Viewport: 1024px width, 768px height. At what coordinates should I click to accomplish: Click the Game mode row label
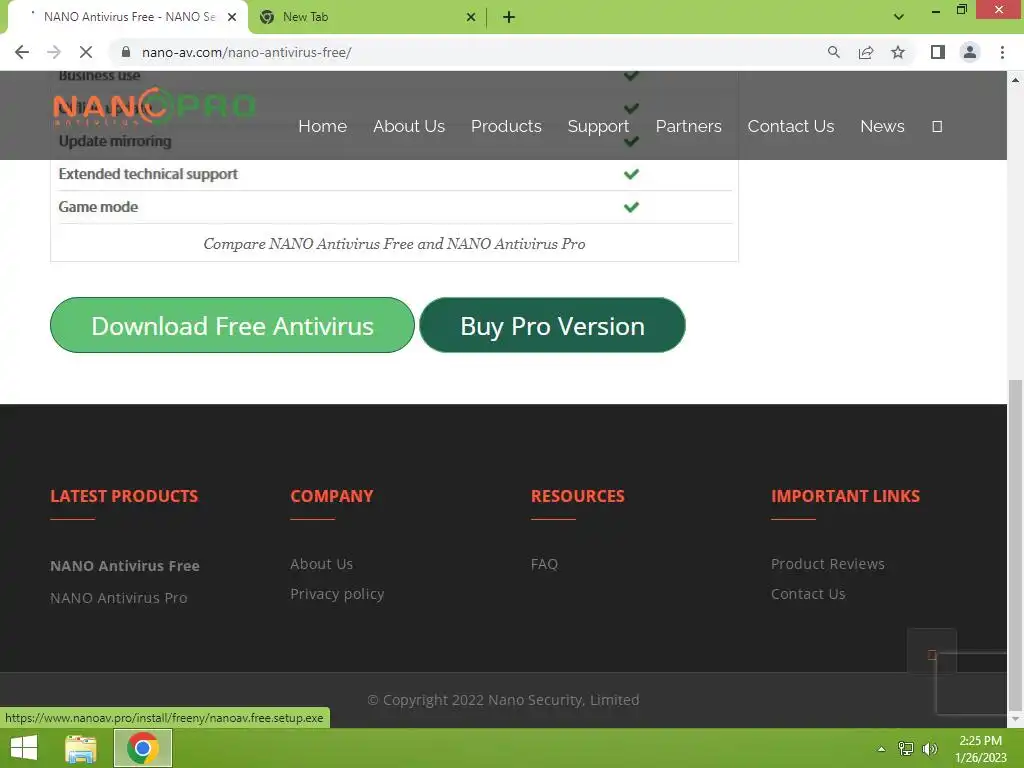point(98,207)
